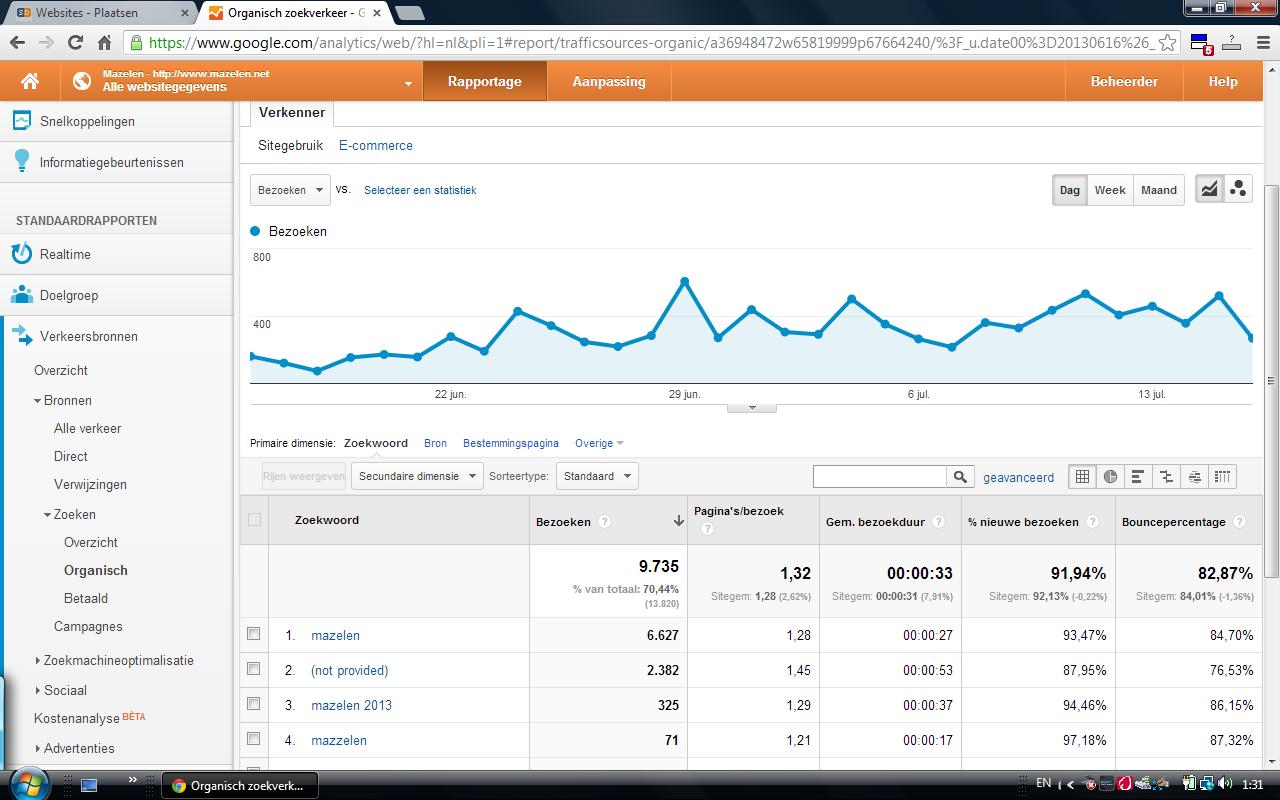1280x800 pixels.
Task: Set graph interval to Dag
Action: tap(1070, 190)
